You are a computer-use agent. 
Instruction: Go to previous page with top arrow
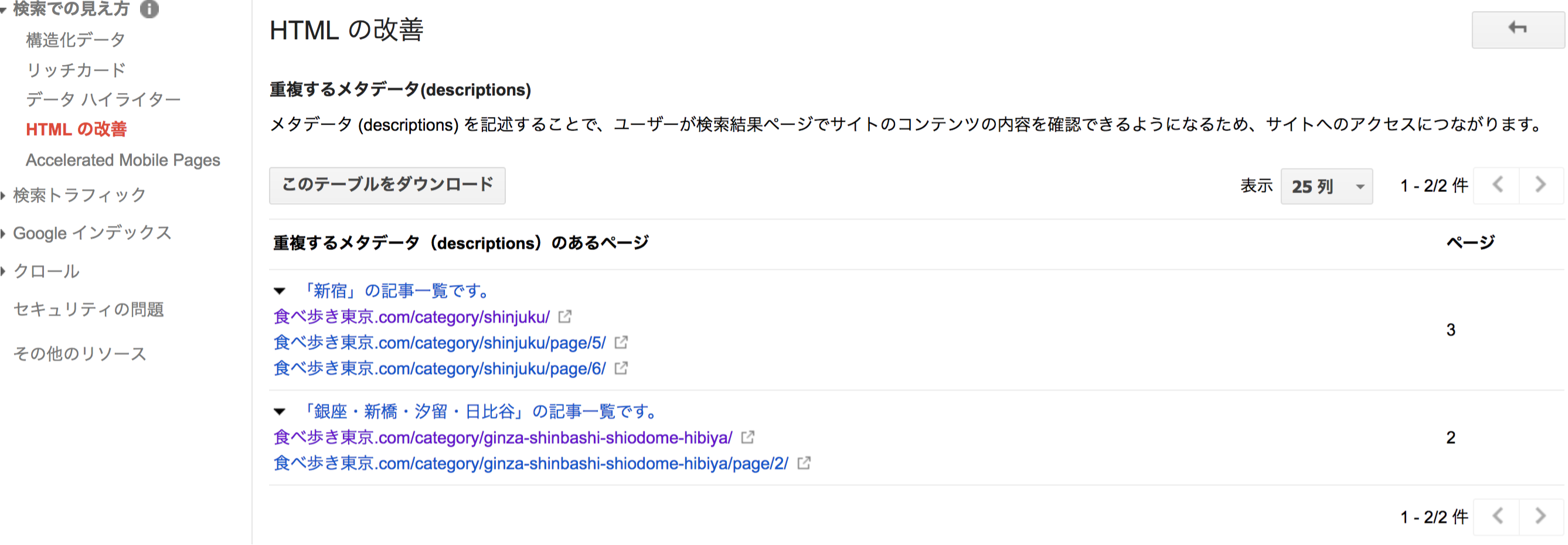tap(1498, 185)
